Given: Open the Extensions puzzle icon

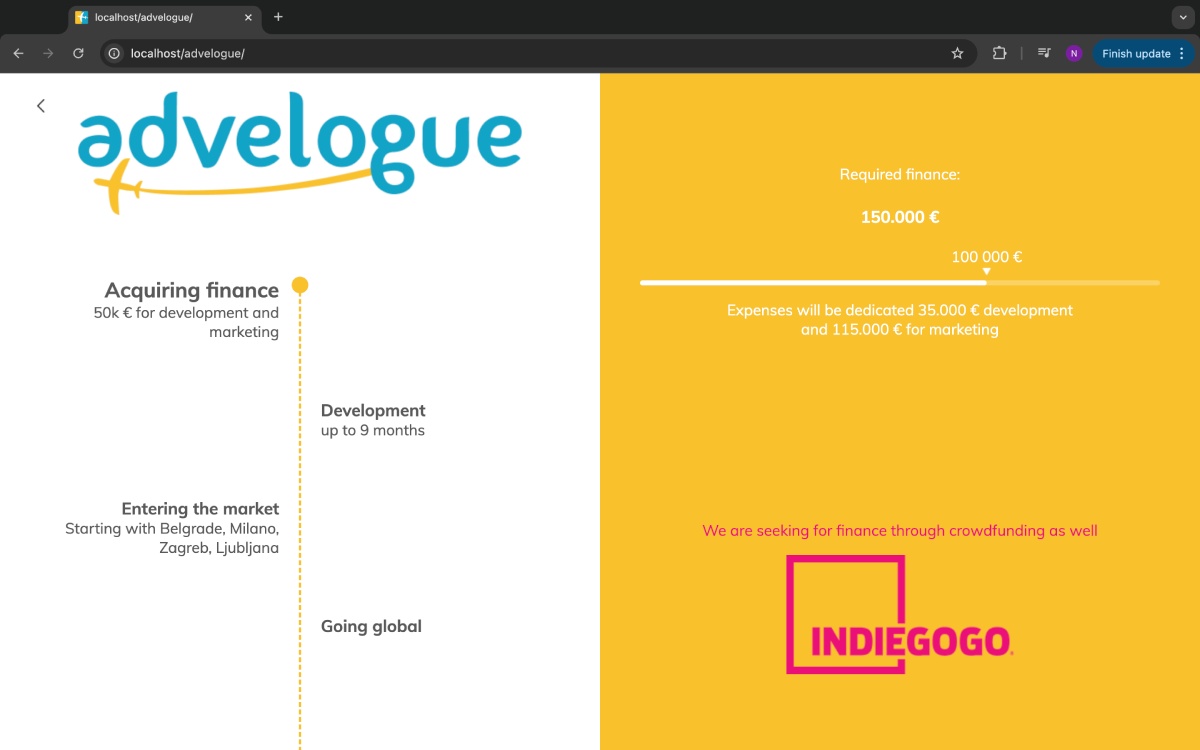Looking at the screenshot, I should click(999, 53).
